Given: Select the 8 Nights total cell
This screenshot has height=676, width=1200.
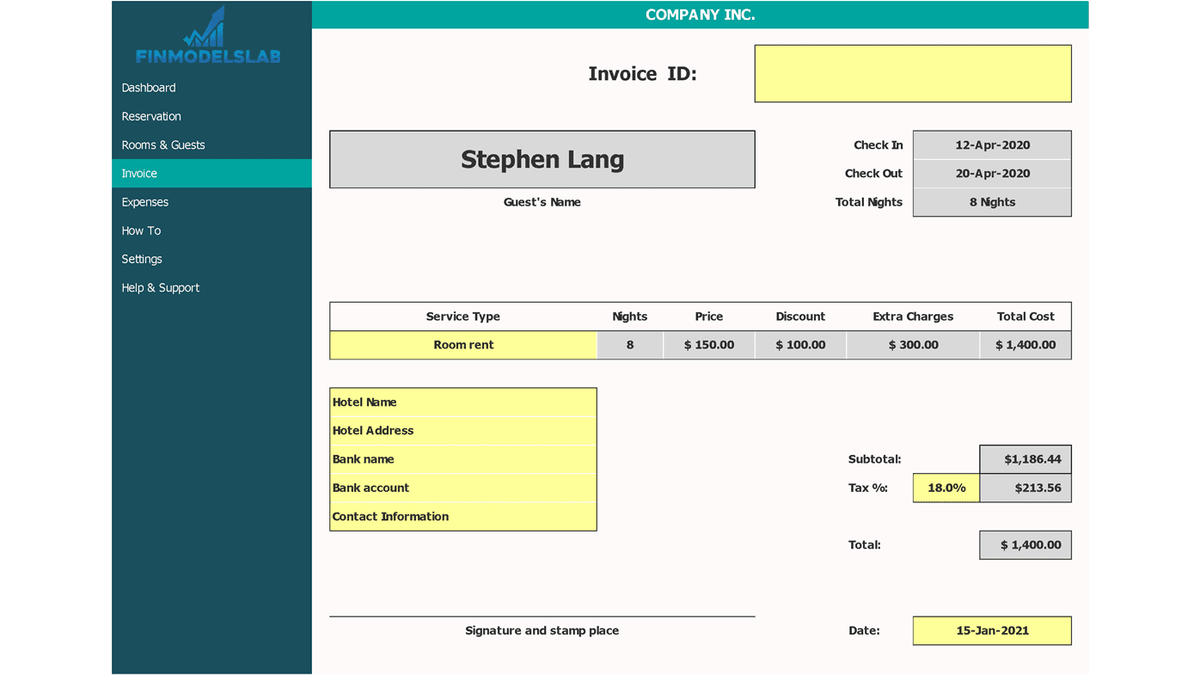Looking at the screenshot, I should [992, 202].
